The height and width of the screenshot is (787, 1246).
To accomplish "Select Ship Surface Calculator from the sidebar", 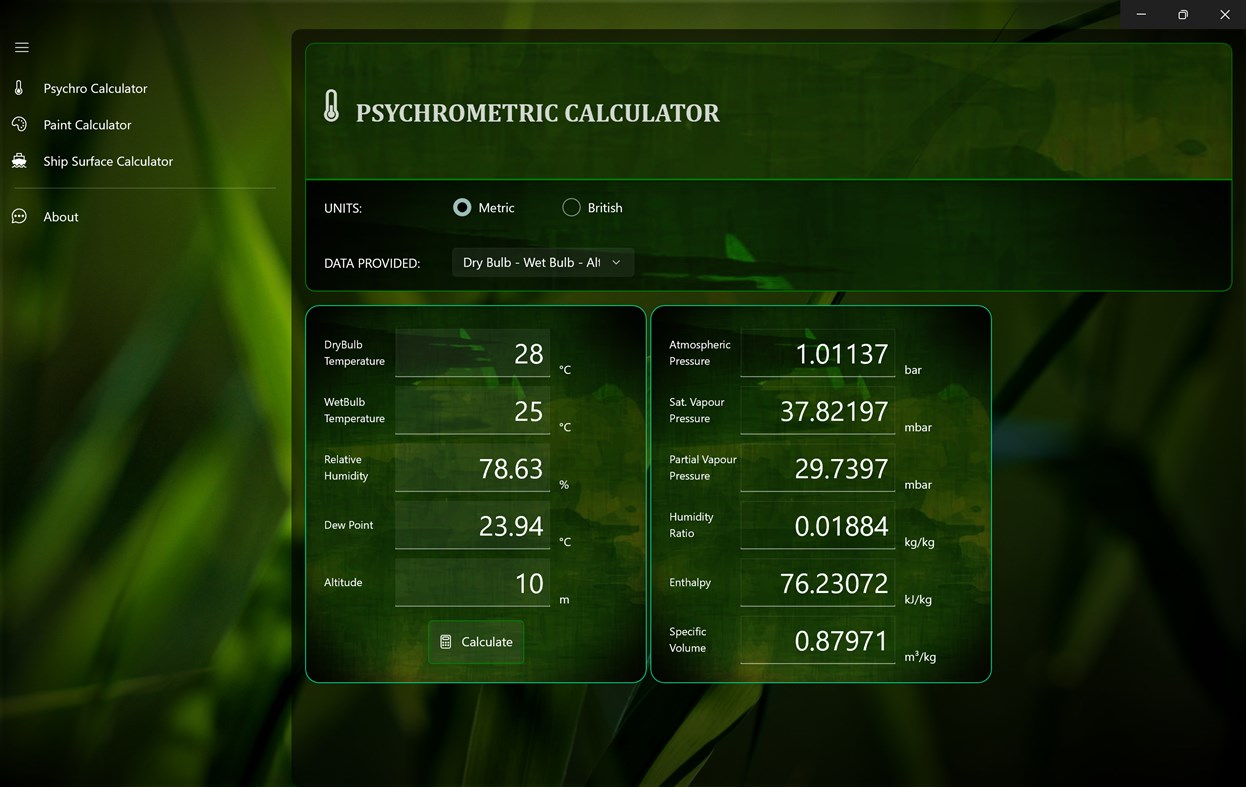I will tap(108, 160).
